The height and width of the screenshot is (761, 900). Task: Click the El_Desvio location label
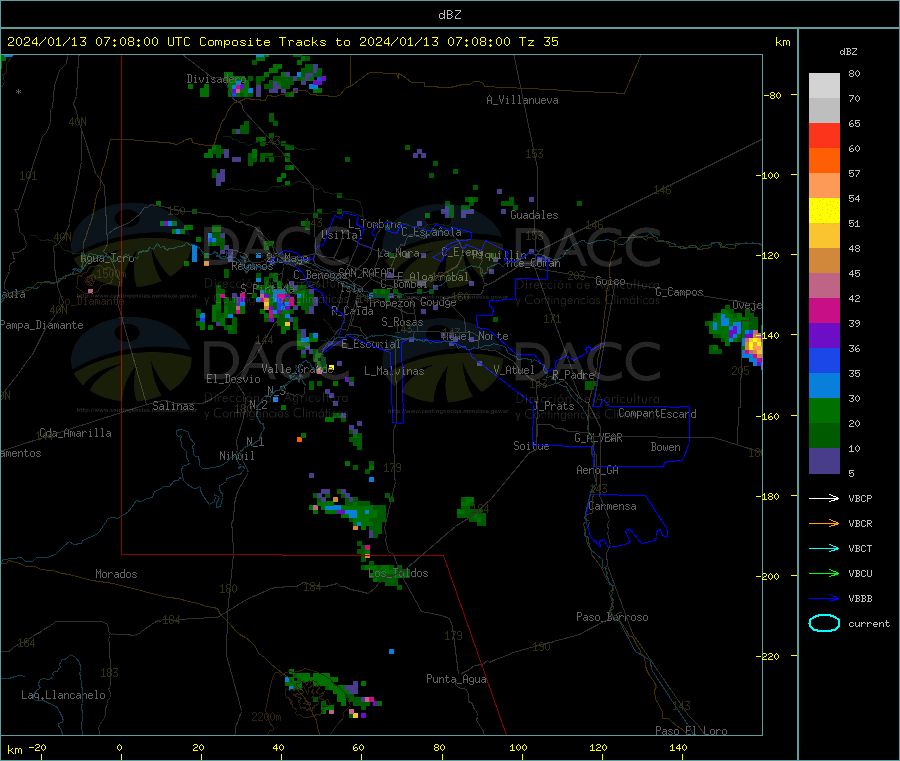tap(233, 379)
